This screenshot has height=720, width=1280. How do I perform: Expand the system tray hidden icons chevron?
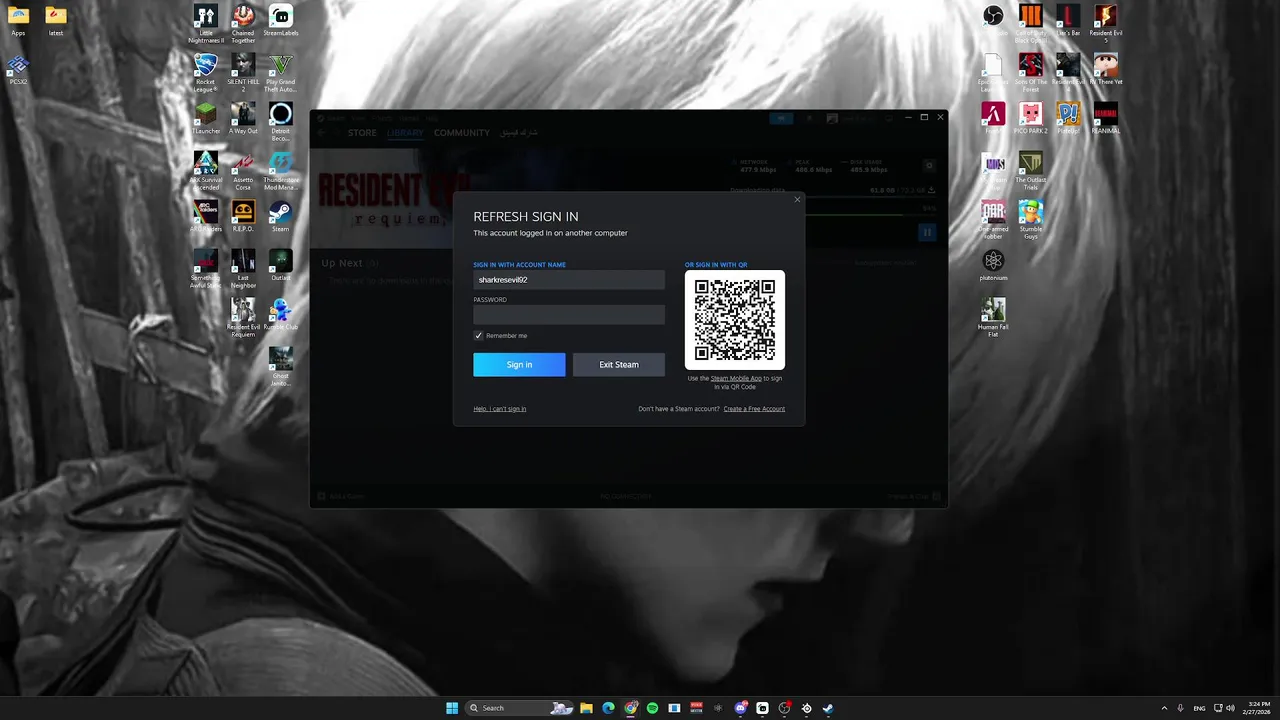[x=1164, y=708]
